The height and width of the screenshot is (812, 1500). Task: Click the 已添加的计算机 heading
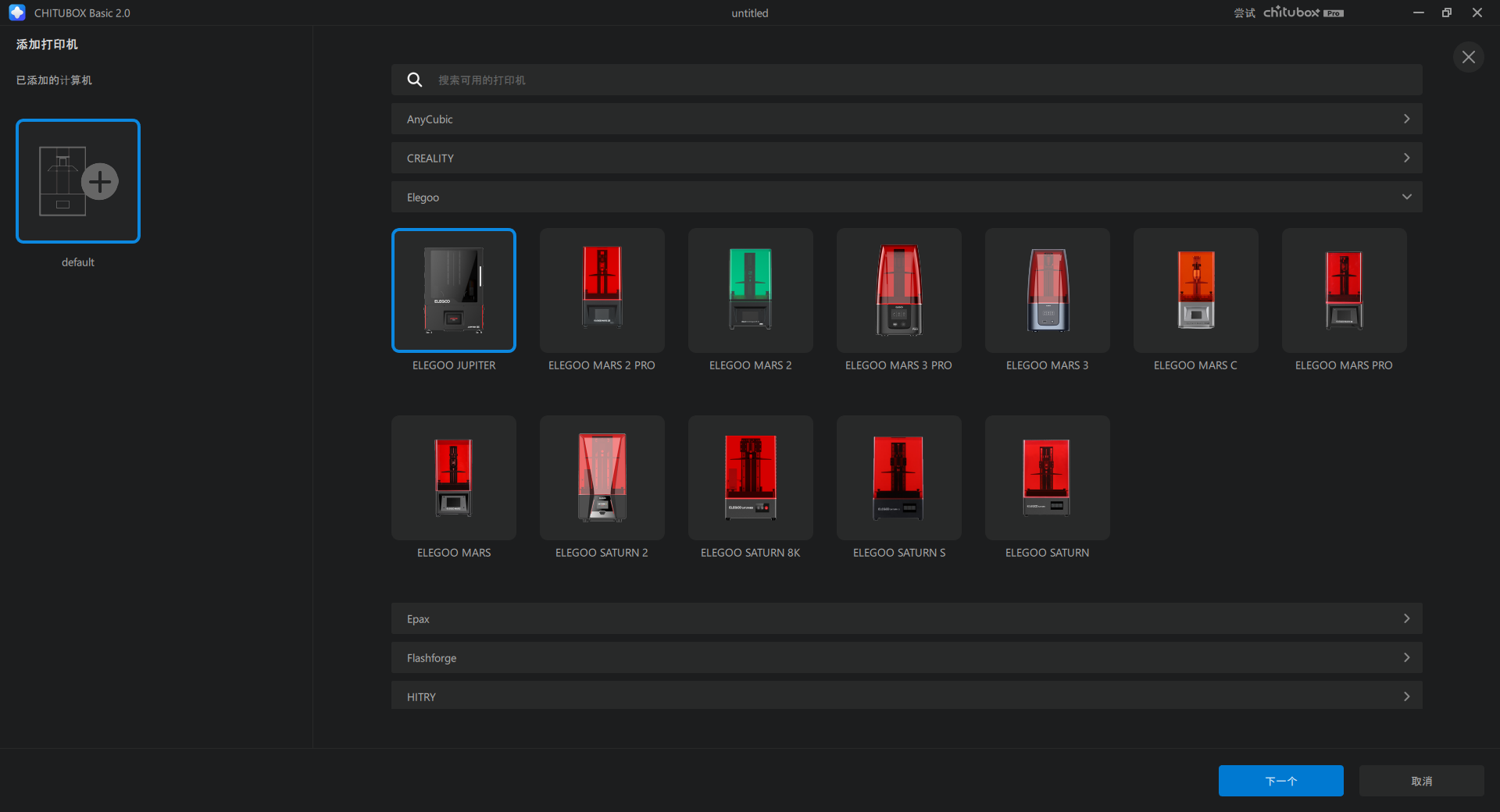[54, 80]
